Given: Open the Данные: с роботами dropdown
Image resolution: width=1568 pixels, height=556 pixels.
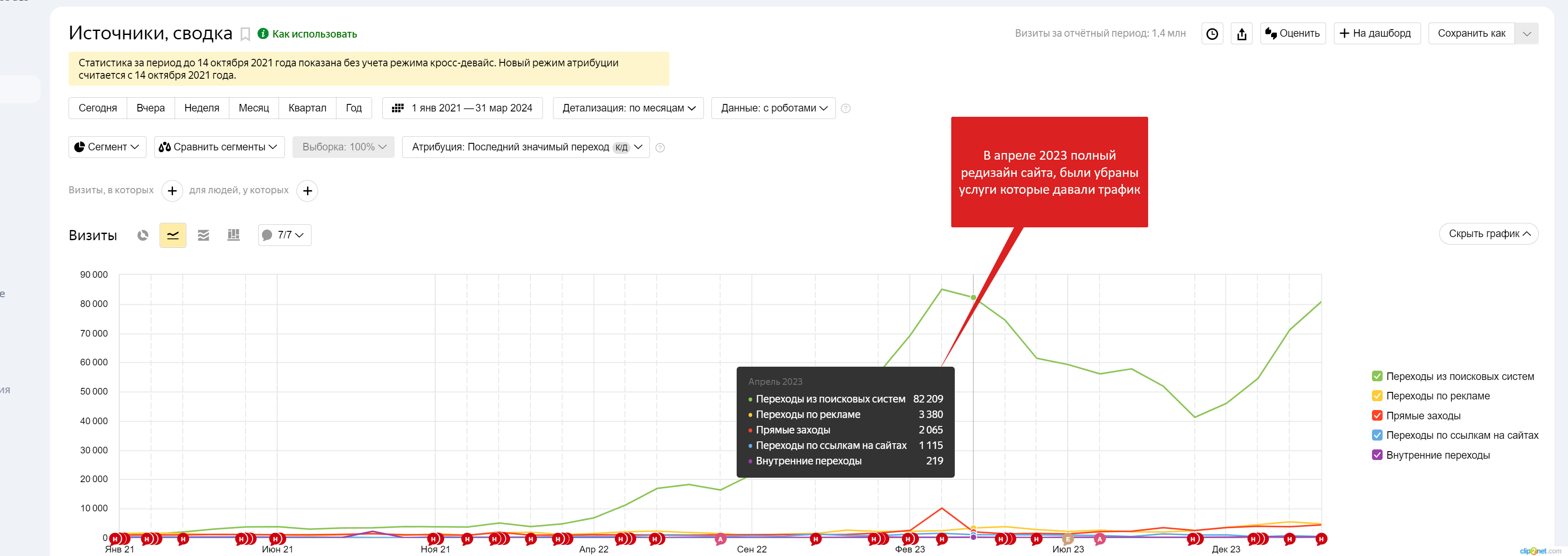Looking at the screenshot, I should tap(773, 107).
